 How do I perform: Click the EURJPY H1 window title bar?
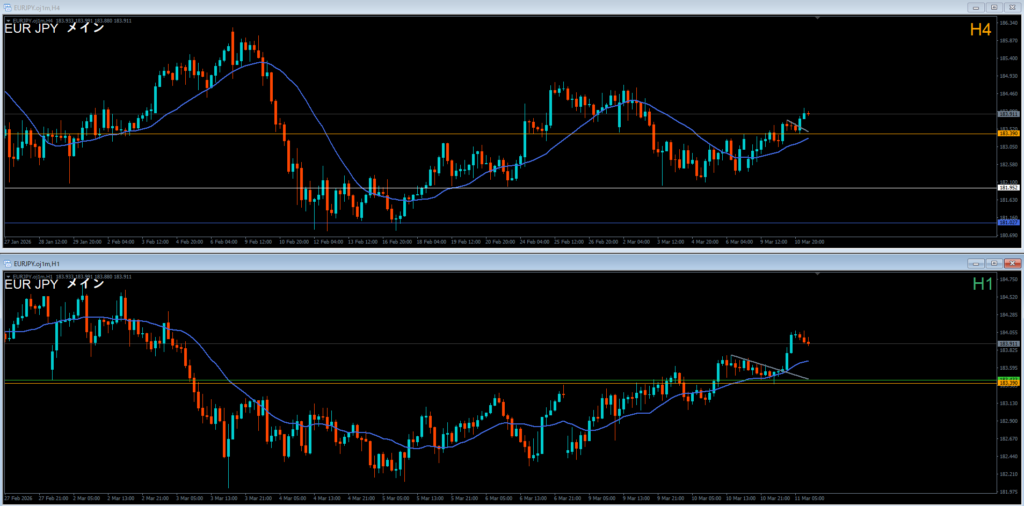click(400, 262)
